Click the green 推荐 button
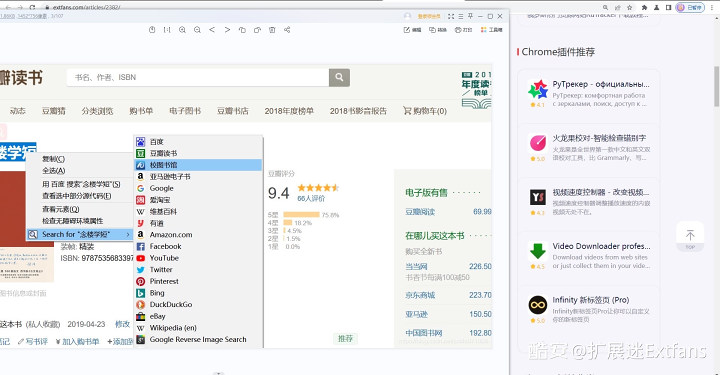720x375 pixels. click(x=345, y=338)
